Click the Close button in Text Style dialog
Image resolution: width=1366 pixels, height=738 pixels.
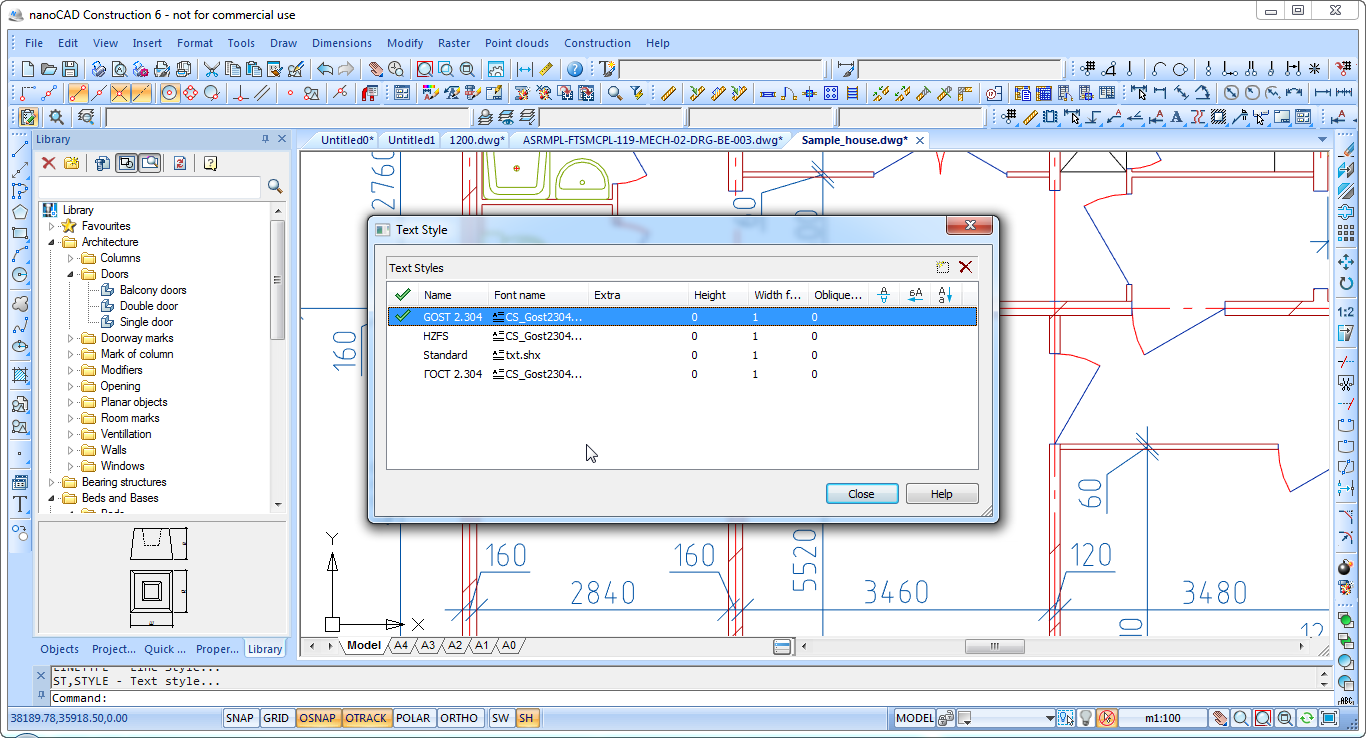(x=861, y=494)
